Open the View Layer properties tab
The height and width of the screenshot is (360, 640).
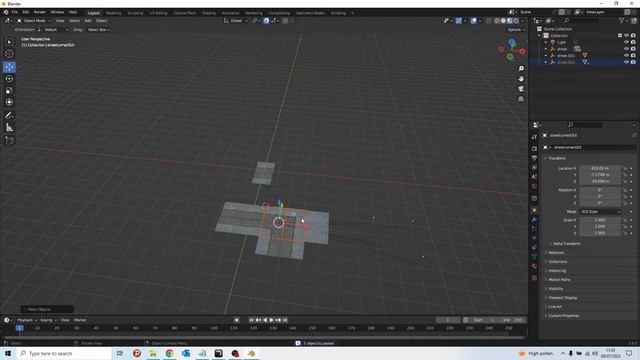pos(534,167)
